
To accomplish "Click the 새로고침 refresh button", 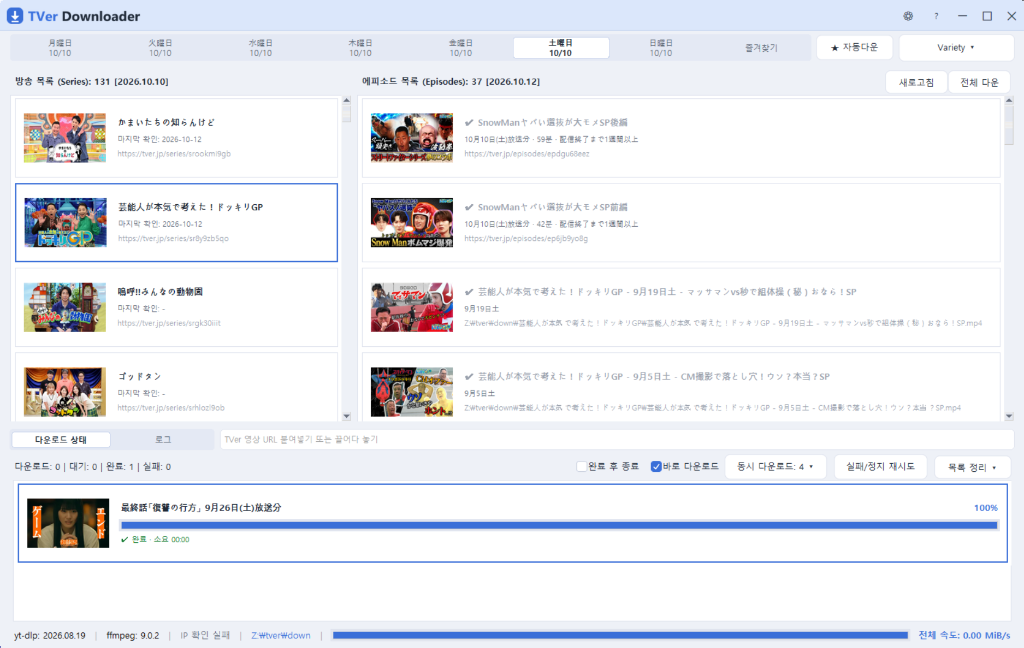I will point(916,82).
